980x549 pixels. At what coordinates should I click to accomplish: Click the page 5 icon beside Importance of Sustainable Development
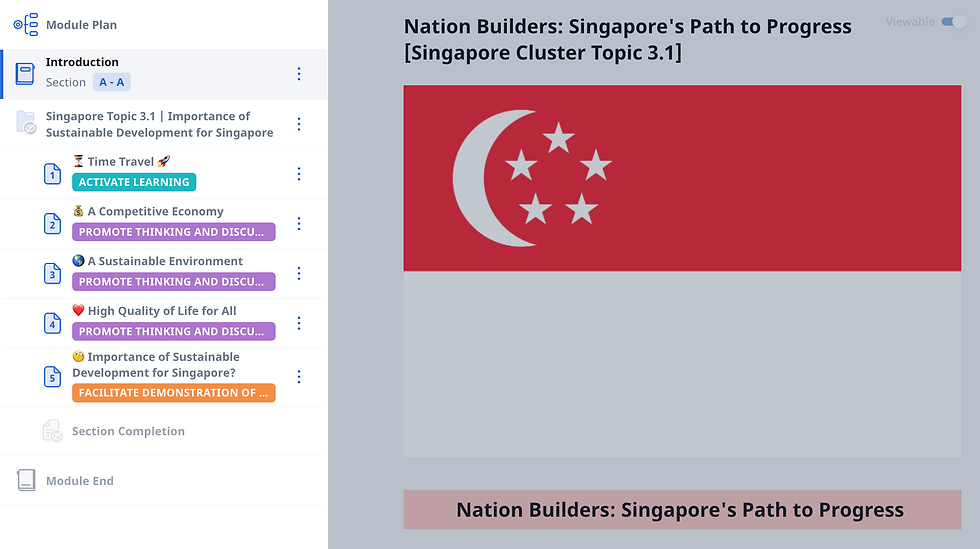point(52,376)
